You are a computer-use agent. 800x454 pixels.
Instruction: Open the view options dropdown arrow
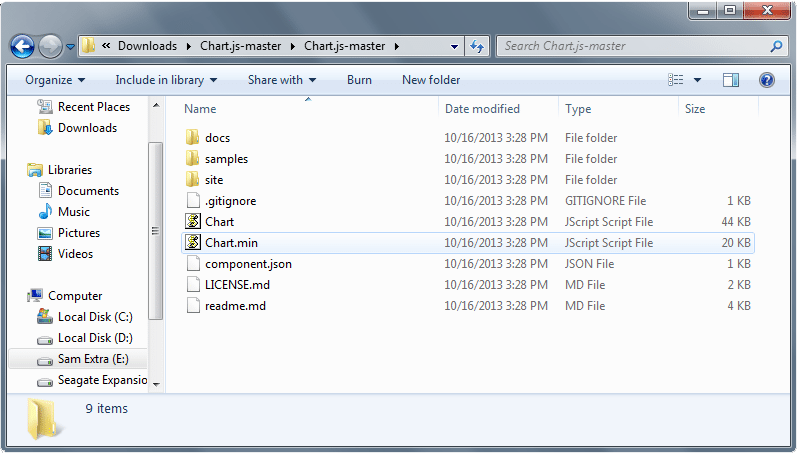pos(697,80)
